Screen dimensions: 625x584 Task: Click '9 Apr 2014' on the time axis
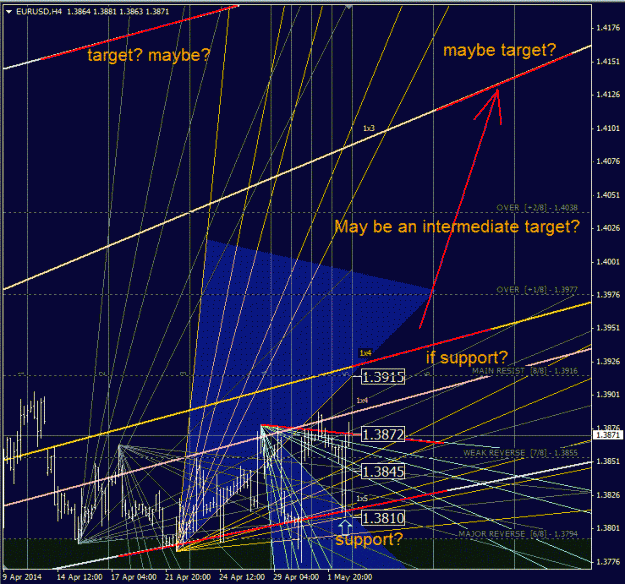click(x=22, y=577)
